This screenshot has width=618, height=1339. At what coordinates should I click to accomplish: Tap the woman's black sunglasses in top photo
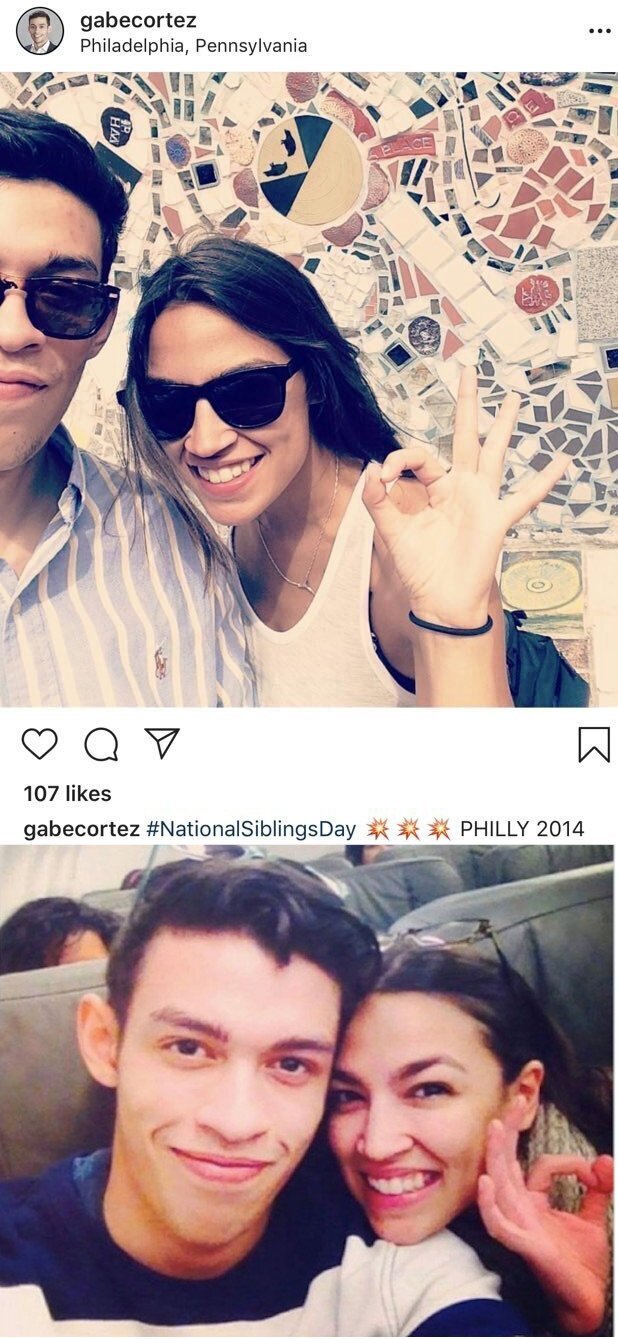(x=215, y=399)
